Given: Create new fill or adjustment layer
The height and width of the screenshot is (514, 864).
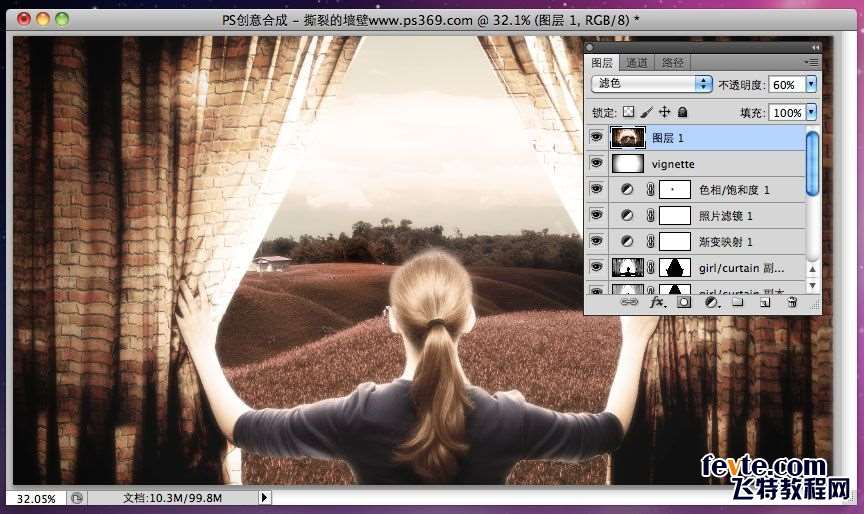Looking at the screenshot, I should 711,302.
